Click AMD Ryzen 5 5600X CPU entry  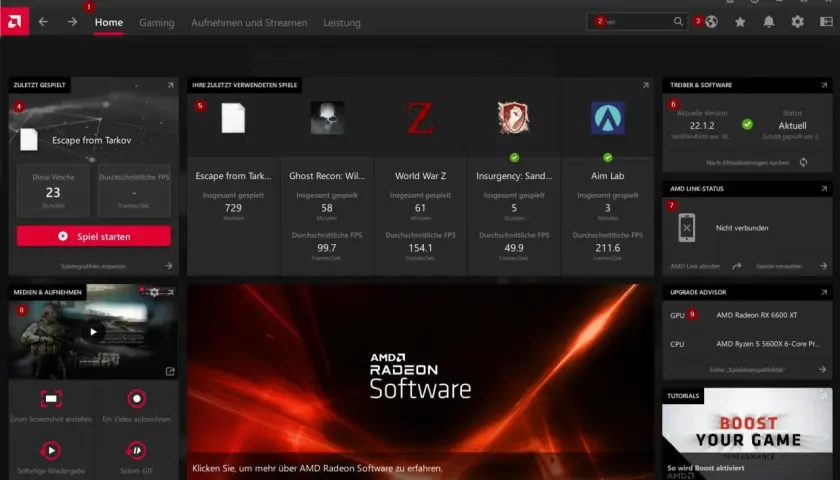(768, 344)
